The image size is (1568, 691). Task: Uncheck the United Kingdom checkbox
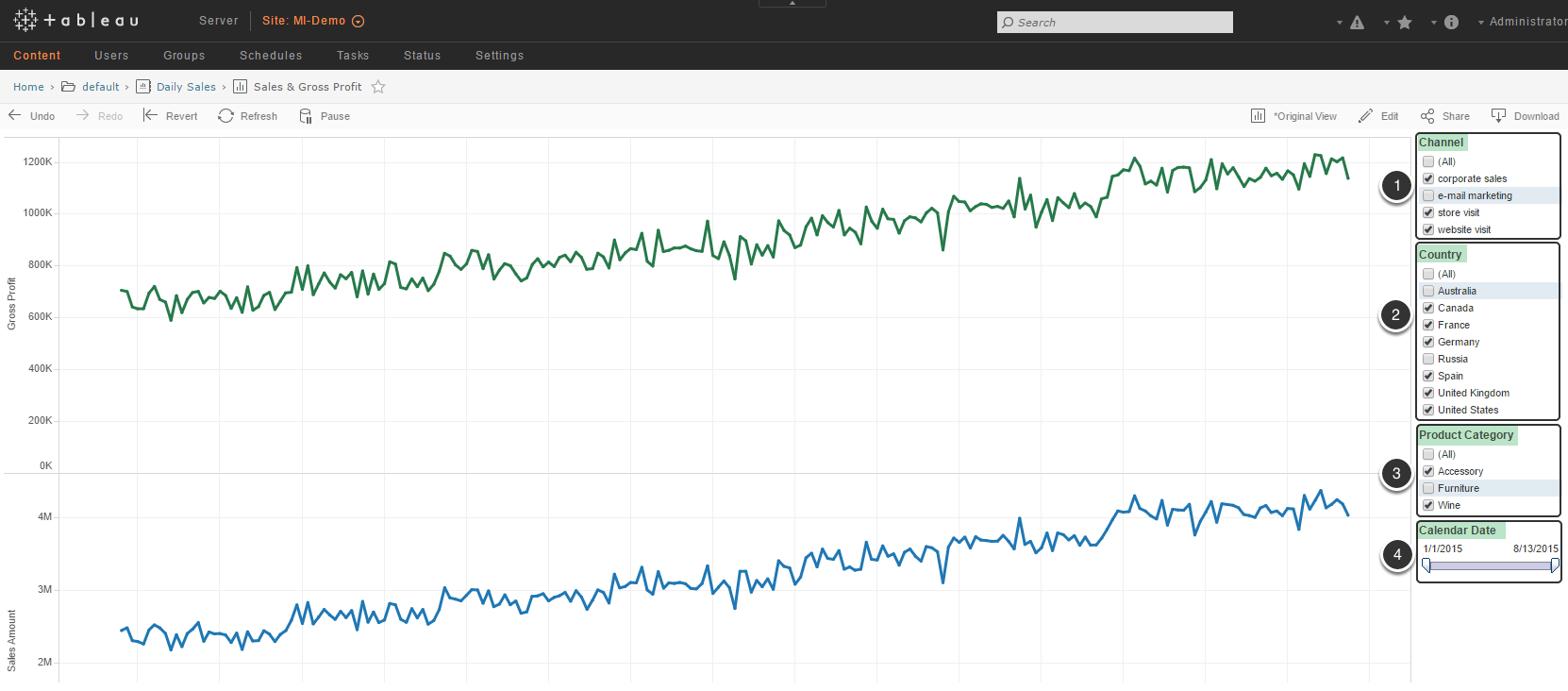1428,393
